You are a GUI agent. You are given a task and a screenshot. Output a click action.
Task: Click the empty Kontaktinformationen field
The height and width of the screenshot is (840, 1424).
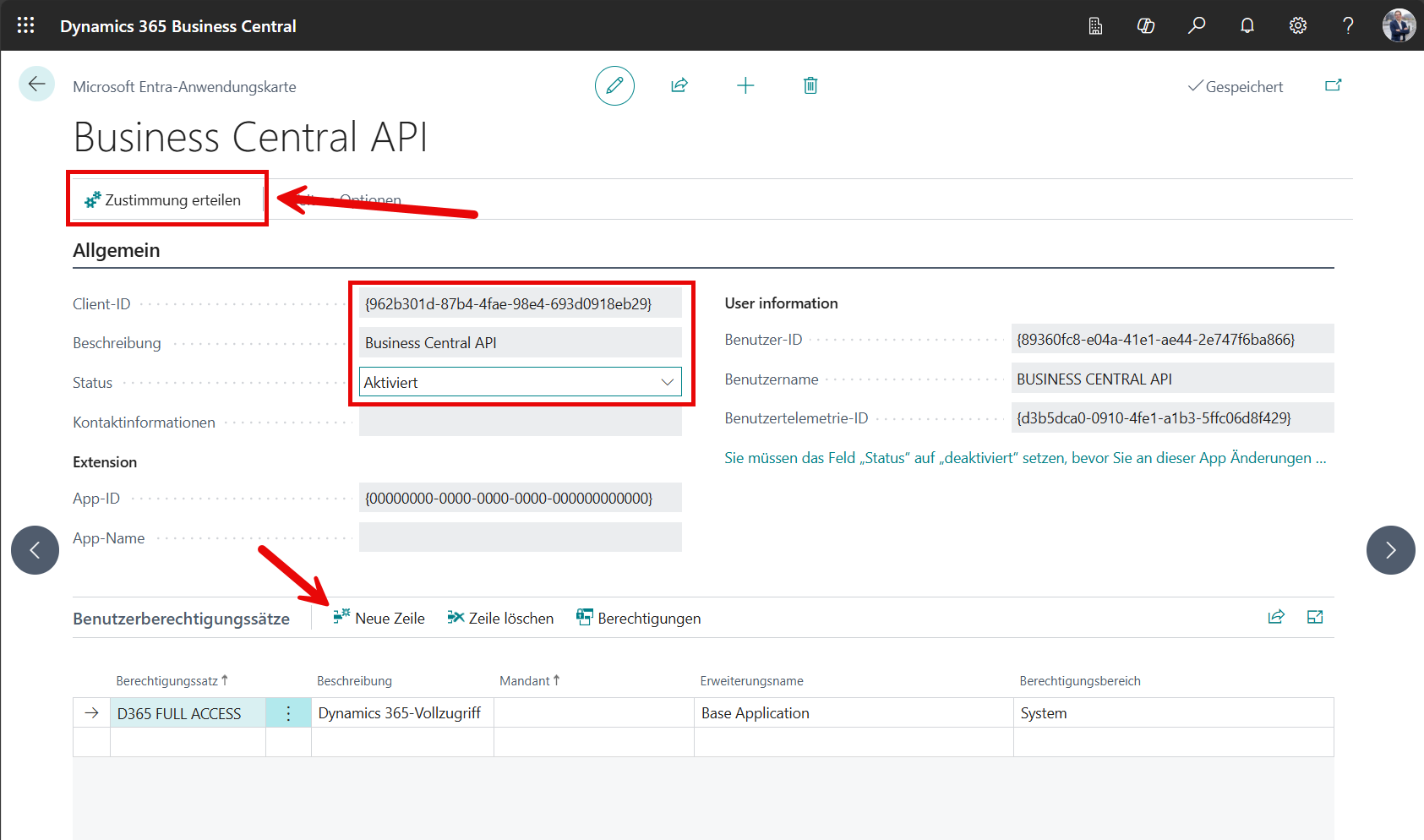coord(521,422)
